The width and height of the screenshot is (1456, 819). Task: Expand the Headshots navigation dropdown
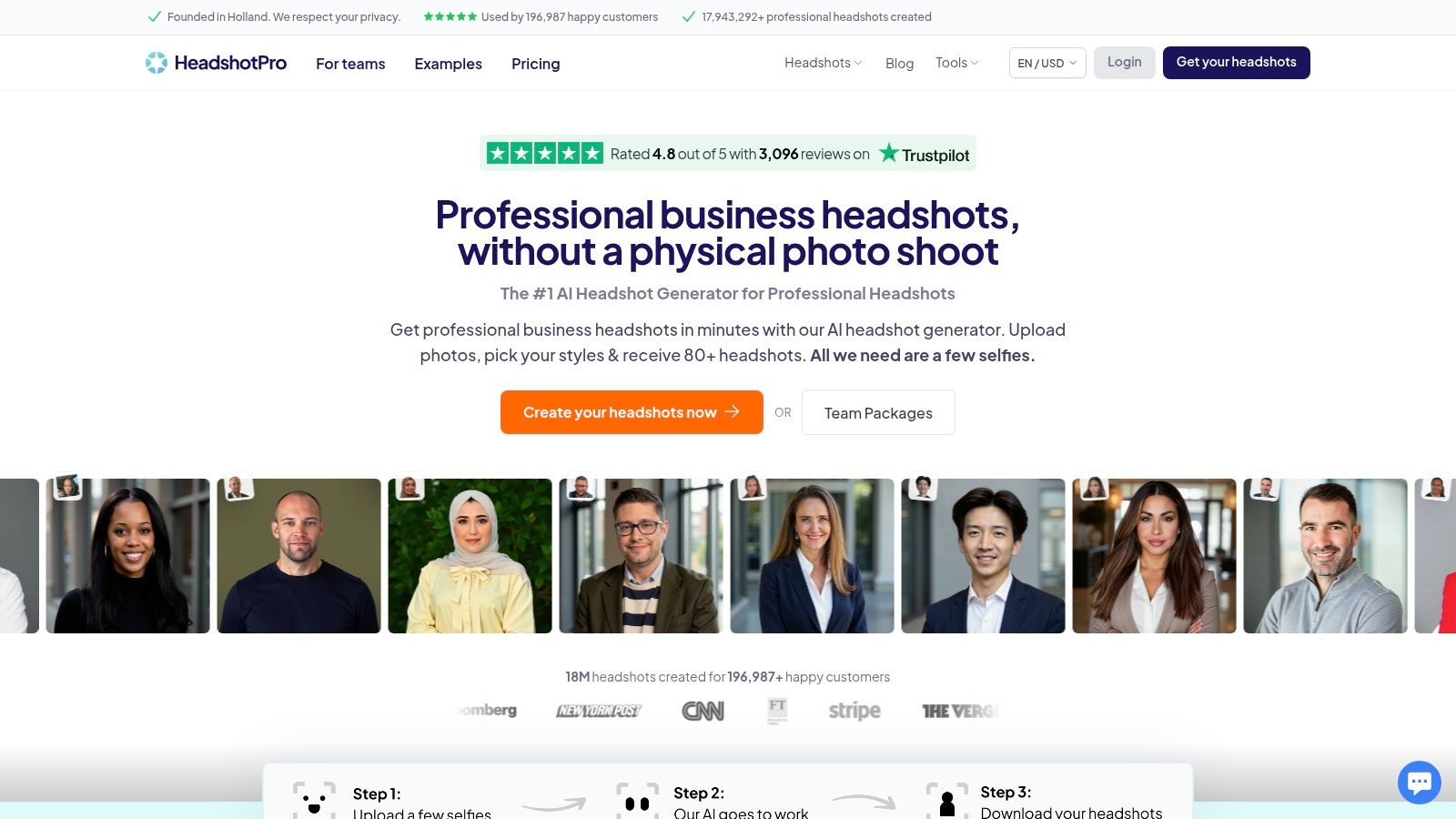[x=822, y=63]
